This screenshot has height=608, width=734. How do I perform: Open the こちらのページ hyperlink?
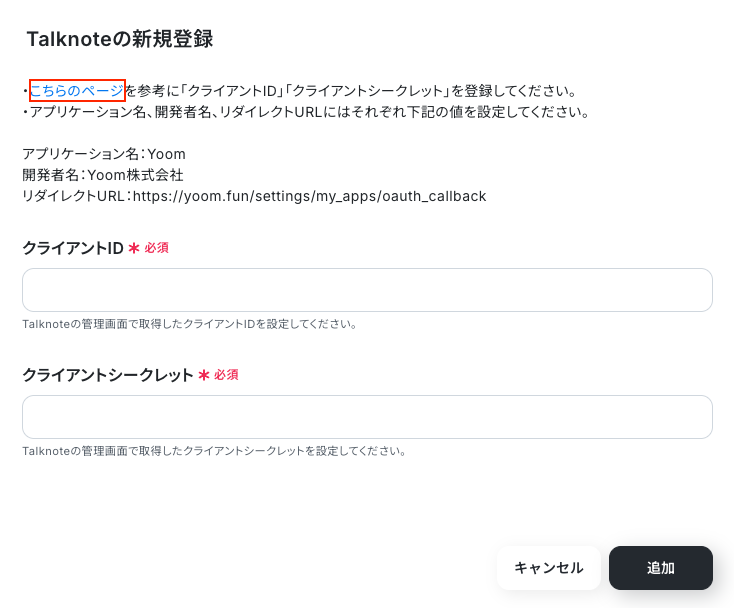(77, 90)
